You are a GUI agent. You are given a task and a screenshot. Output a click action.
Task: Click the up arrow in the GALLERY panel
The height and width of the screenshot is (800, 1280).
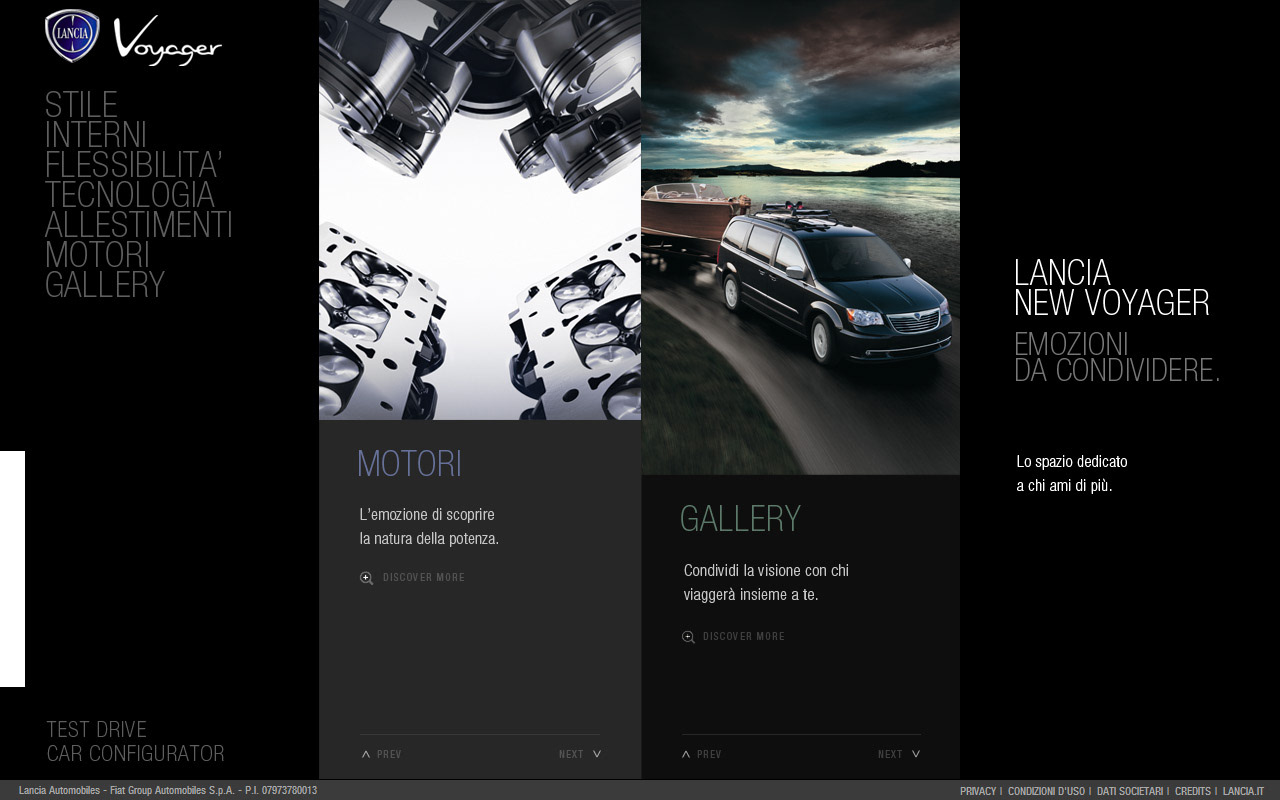pos(686,754)
